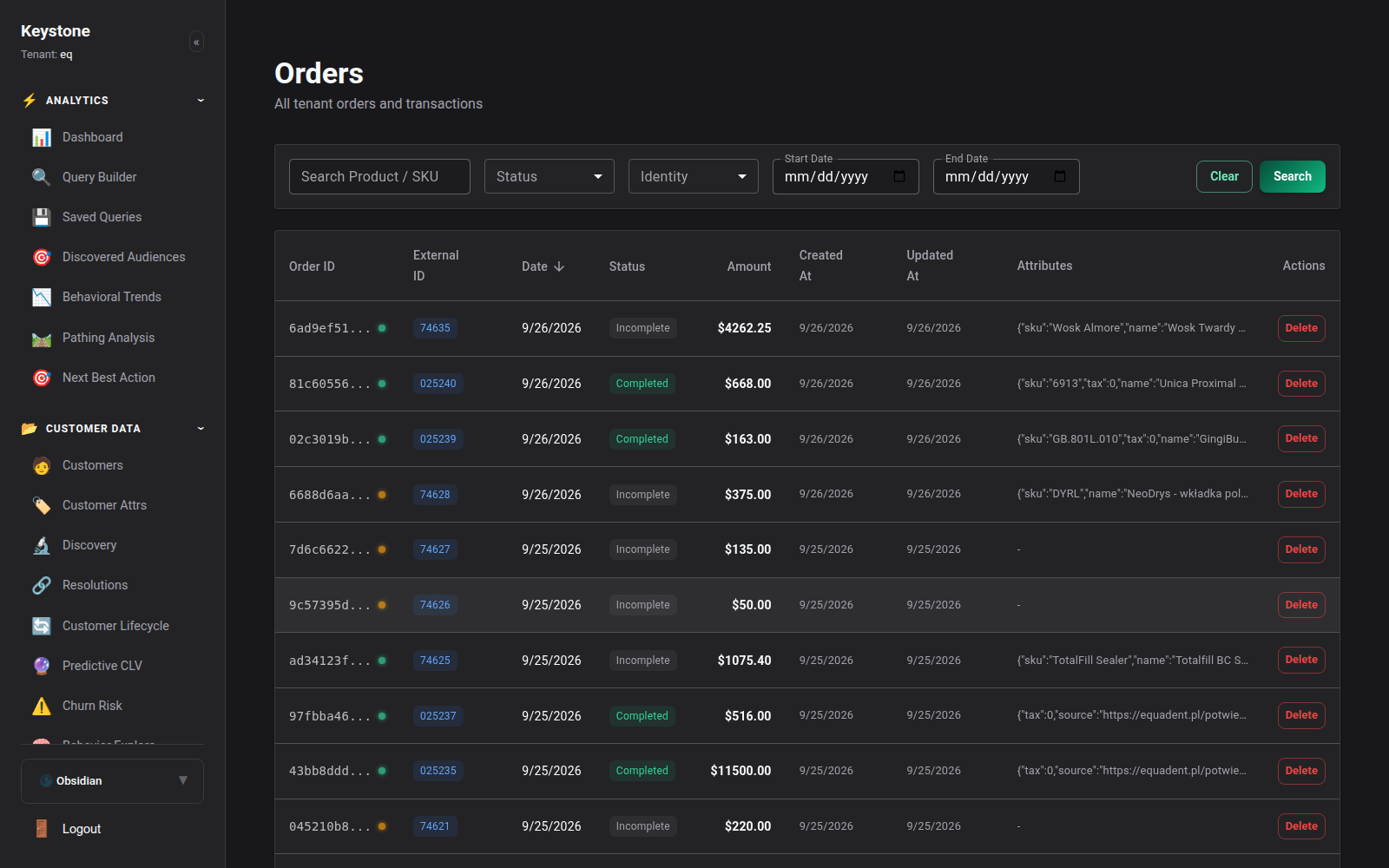1389x868 pixels.
Task: Open external ID link 025240
Action: [x=438, y=384]
